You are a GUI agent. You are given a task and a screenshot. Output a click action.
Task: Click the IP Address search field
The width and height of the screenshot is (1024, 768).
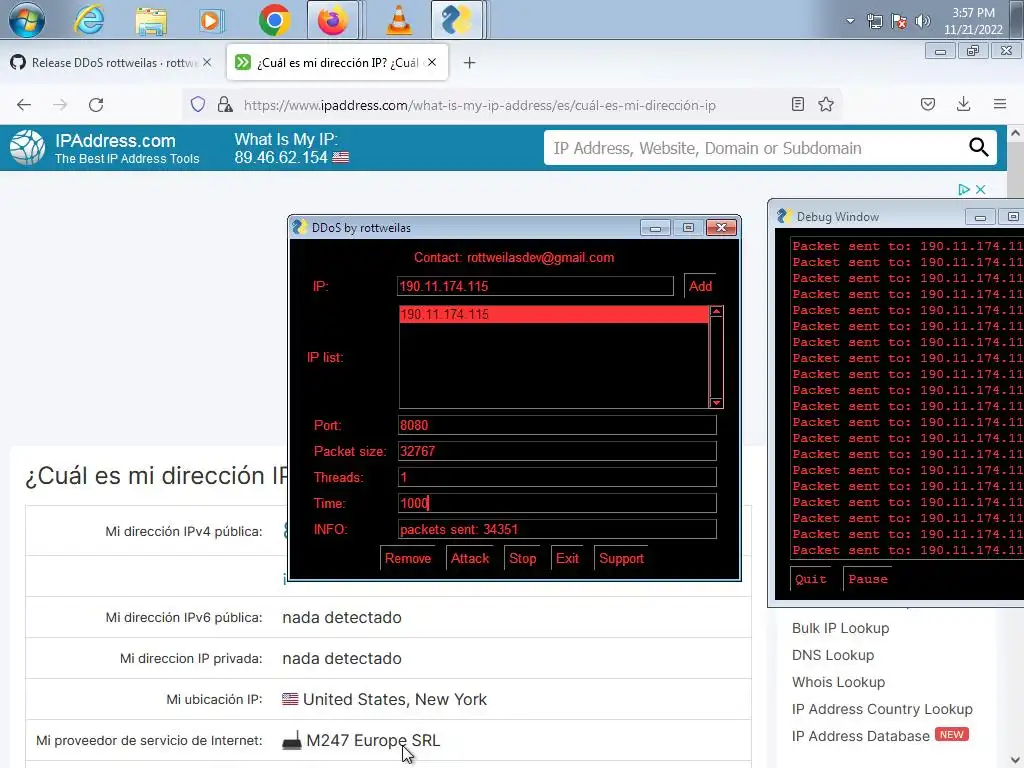click(x=754, y=148)
